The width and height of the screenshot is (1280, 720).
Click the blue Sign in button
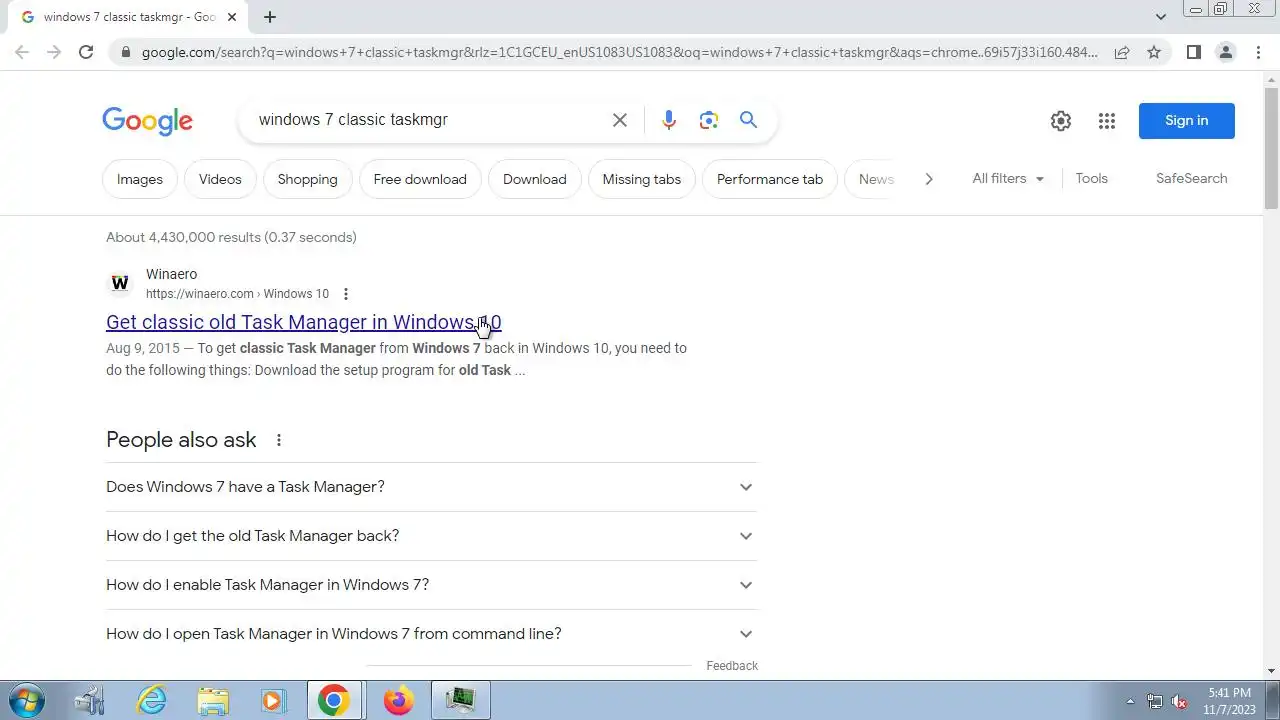[x=1187, y=121]
